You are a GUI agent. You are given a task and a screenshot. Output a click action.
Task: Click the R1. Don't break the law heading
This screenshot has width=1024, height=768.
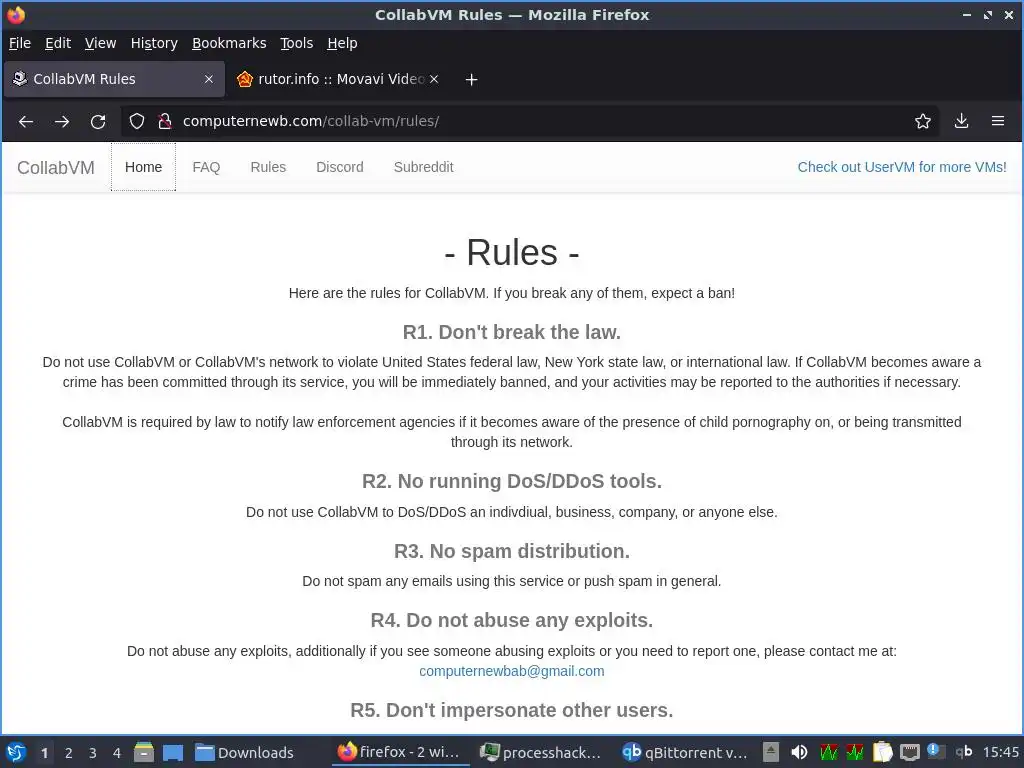point(511,332)
